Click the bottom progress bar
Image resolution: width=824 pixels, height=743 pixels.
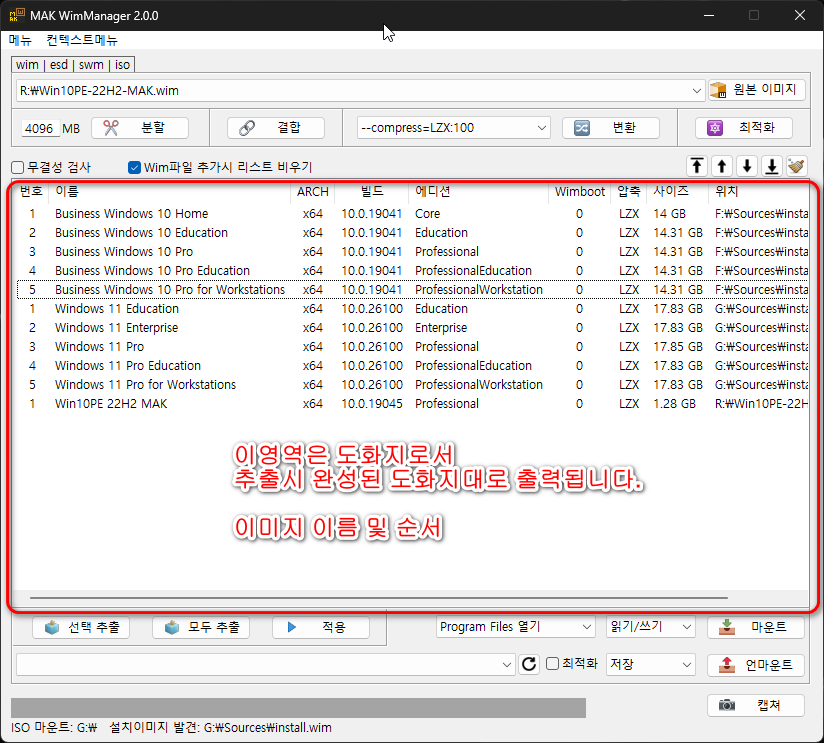click(298, 708)
